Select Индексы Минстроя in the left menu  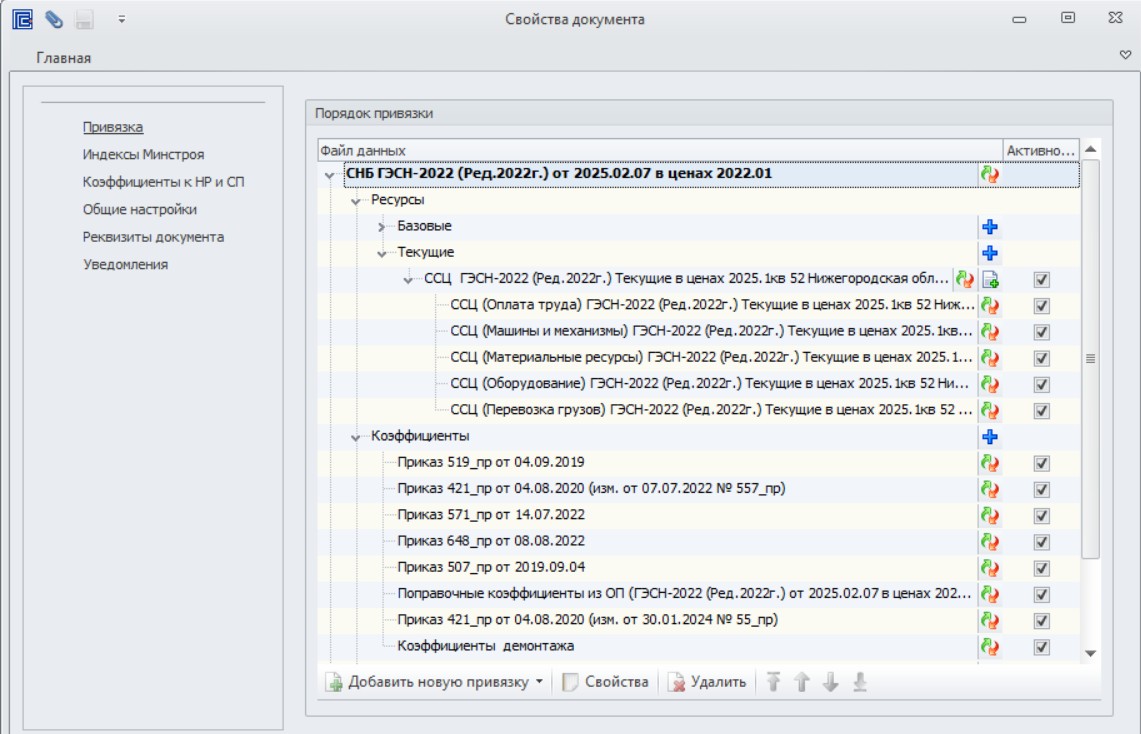143,154
